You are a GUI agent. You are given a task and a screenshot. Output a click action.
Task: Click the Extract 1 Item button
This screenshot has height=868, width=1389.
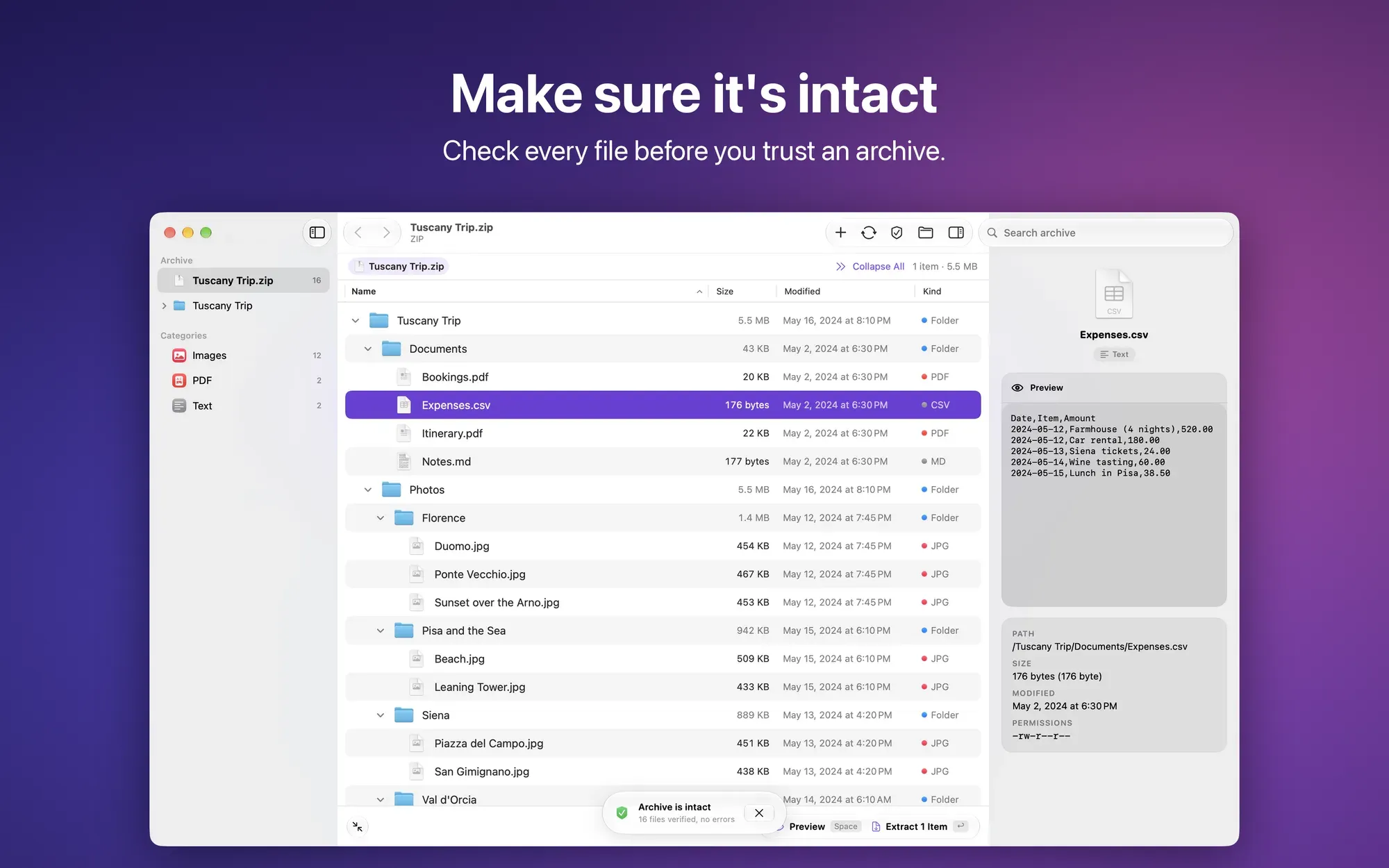coord(919,826)
